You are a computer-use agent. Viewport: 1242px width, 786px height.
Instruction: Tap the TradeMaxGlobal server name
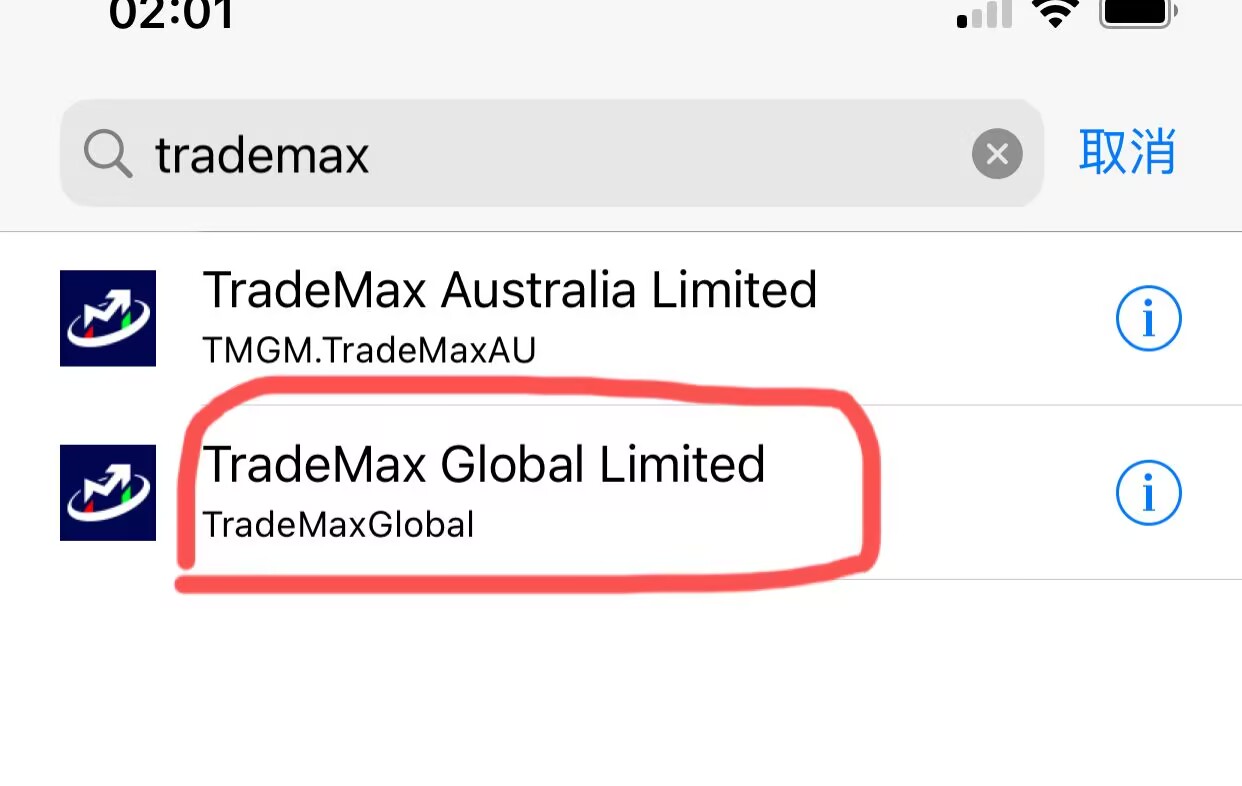tap(338, 524)
